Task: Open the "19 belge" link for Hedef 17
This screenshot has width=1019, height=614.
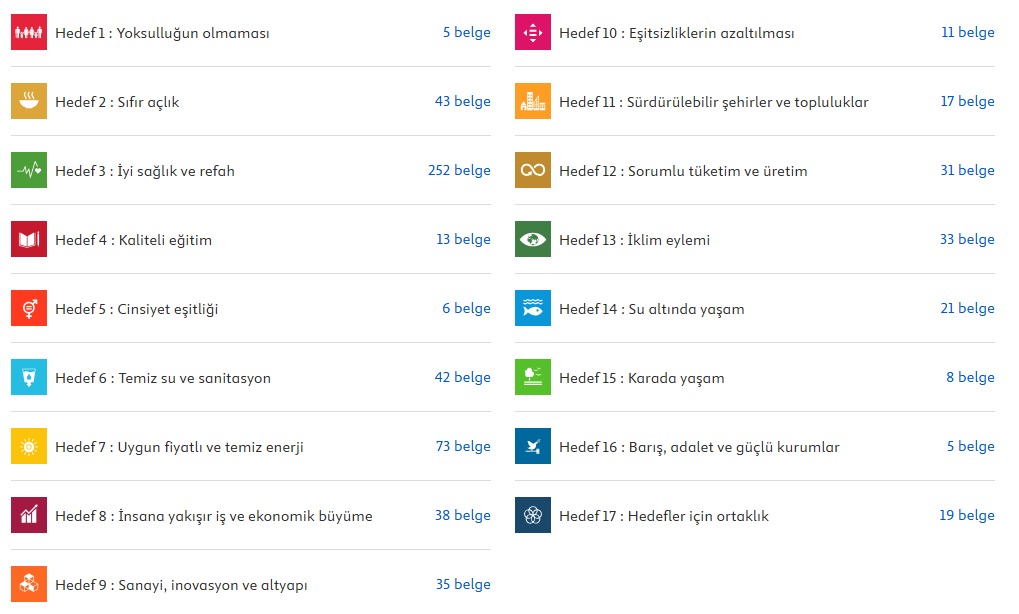Action: [x=967, y=515]
